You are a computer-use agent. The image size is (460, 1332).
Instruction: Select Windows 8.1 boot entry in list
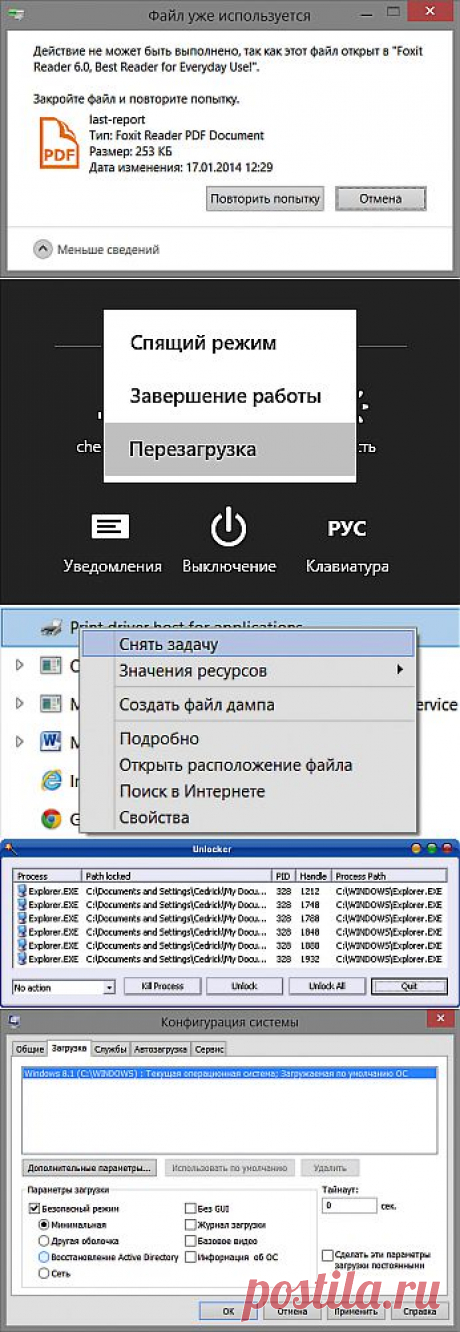point(229,1071)
